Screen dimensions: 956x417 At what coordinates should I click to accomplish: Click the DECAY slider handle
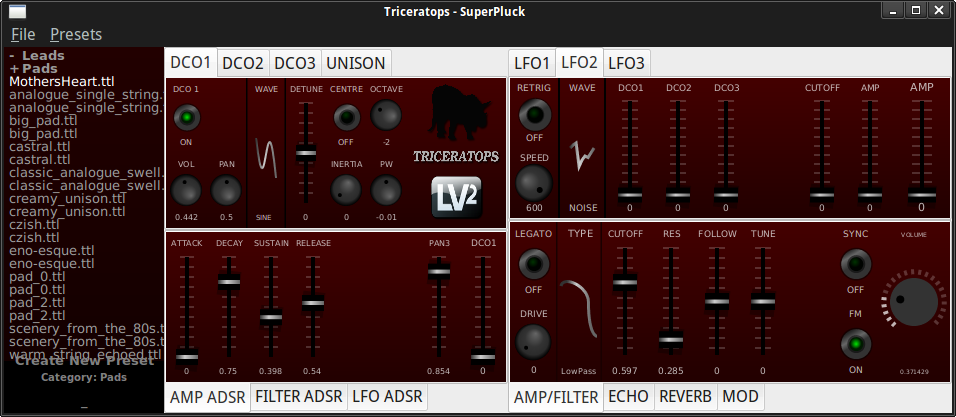(x=229, y=282)
